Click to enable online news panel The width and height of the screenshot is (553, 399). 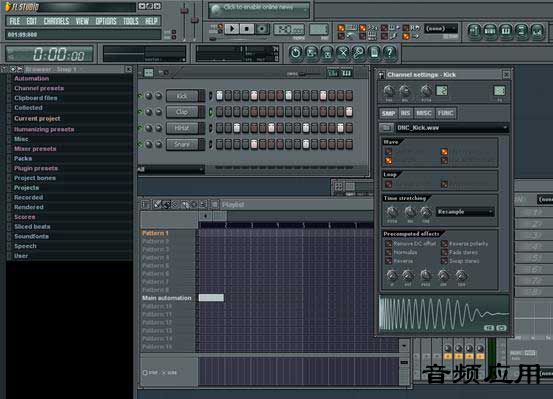pyautogui.click(x=259, y=10)
